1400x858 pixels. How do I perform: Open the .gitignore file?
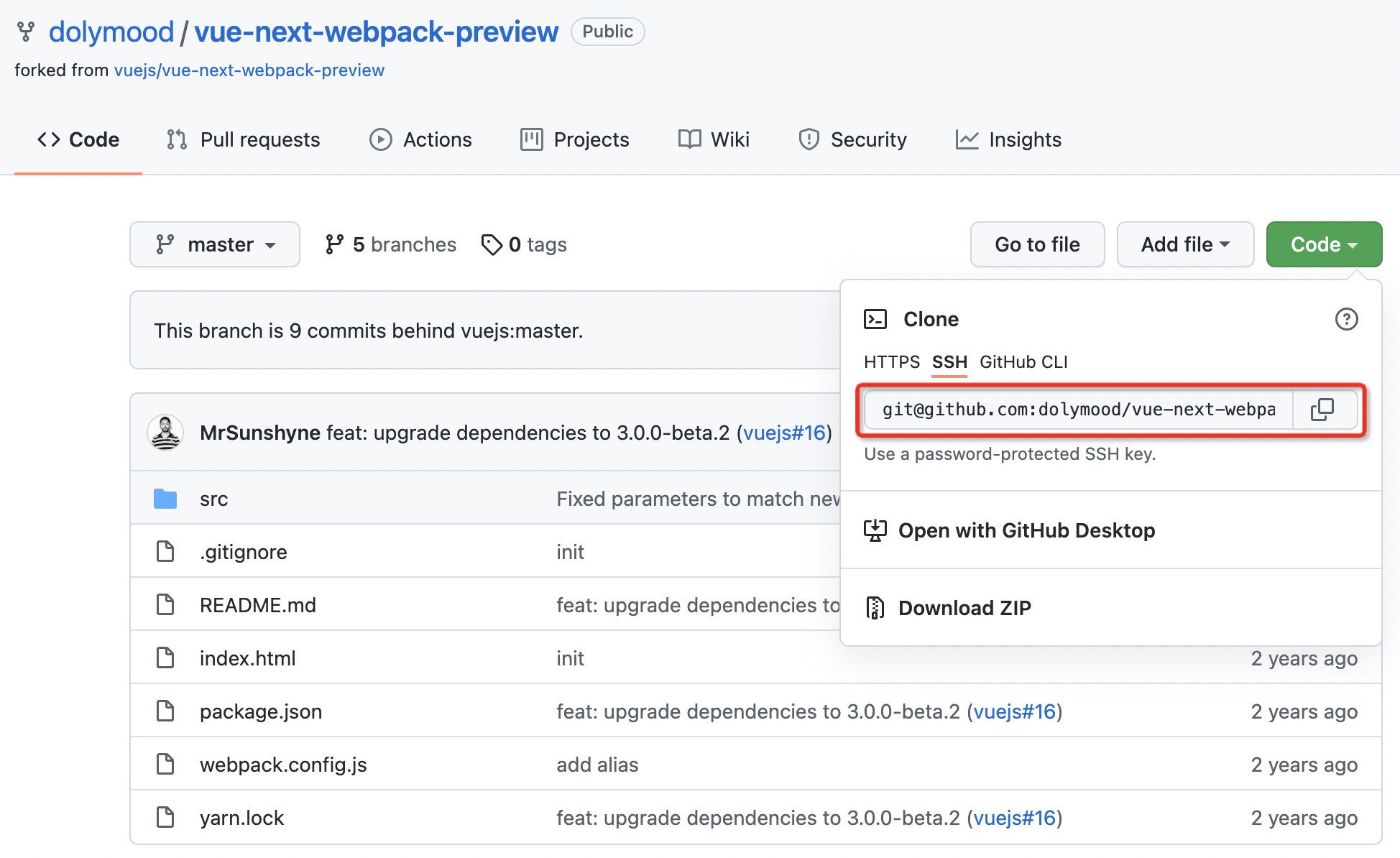(244, 552)
